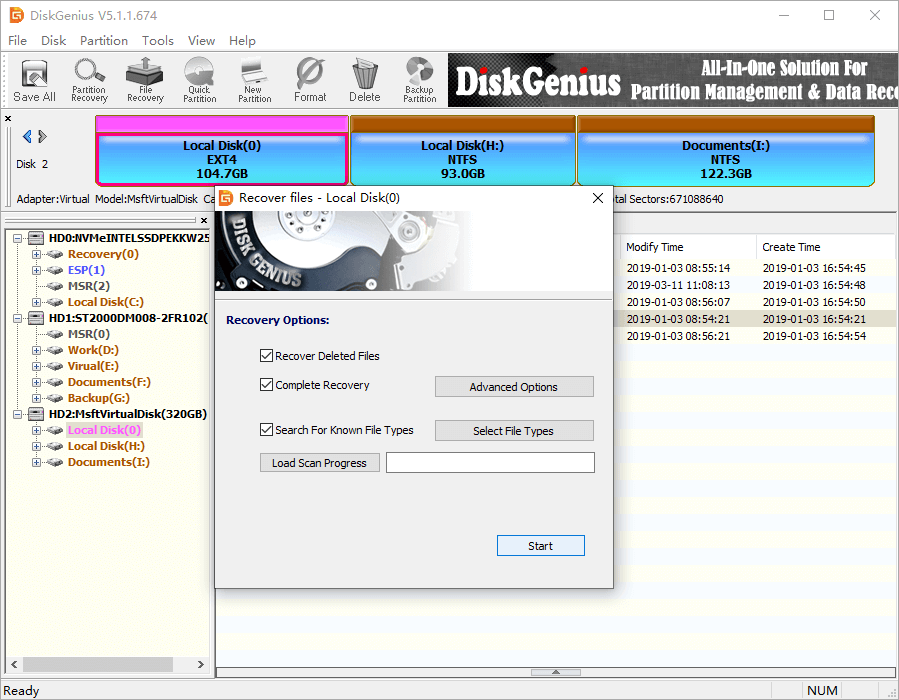Toggle the Complete Recovery checkbox
Image resolution: width=899 pixels, height=700 pixels.
(x=266, y=385)
